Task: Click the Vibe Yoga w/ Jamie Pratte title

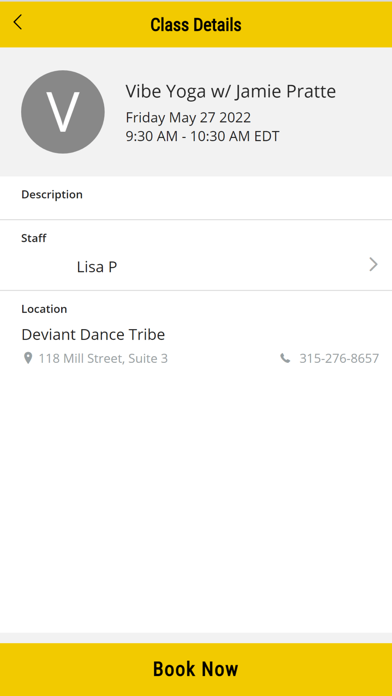Action: pyautogui.click(x=230, y=91)
